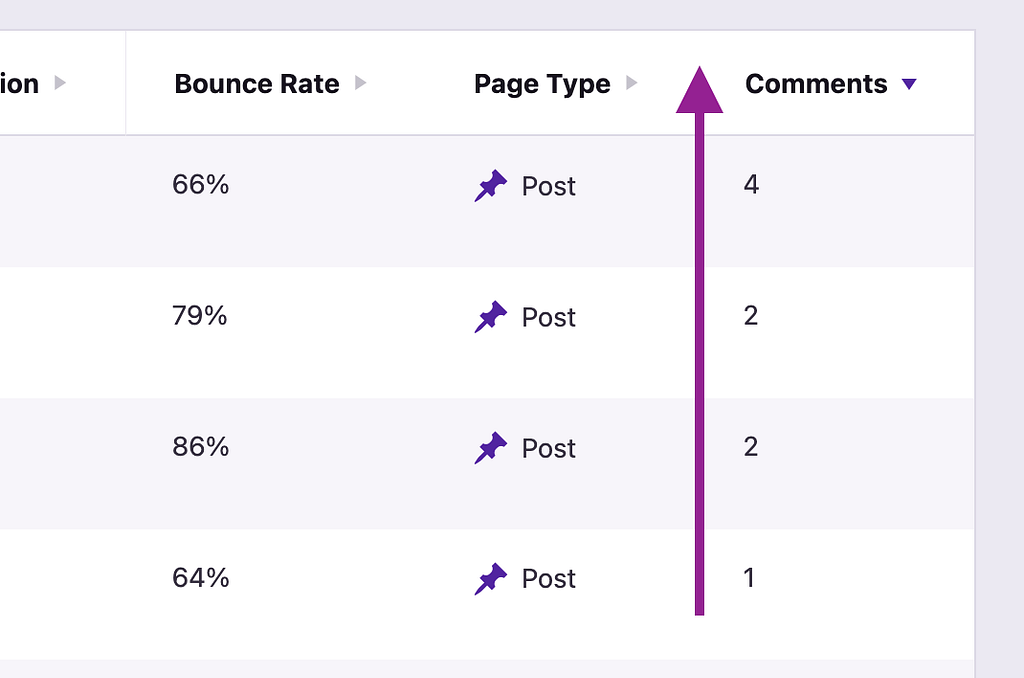Select the comment count of 1
This screenshot has width=1024, height=678.
[x=749, y=578]
